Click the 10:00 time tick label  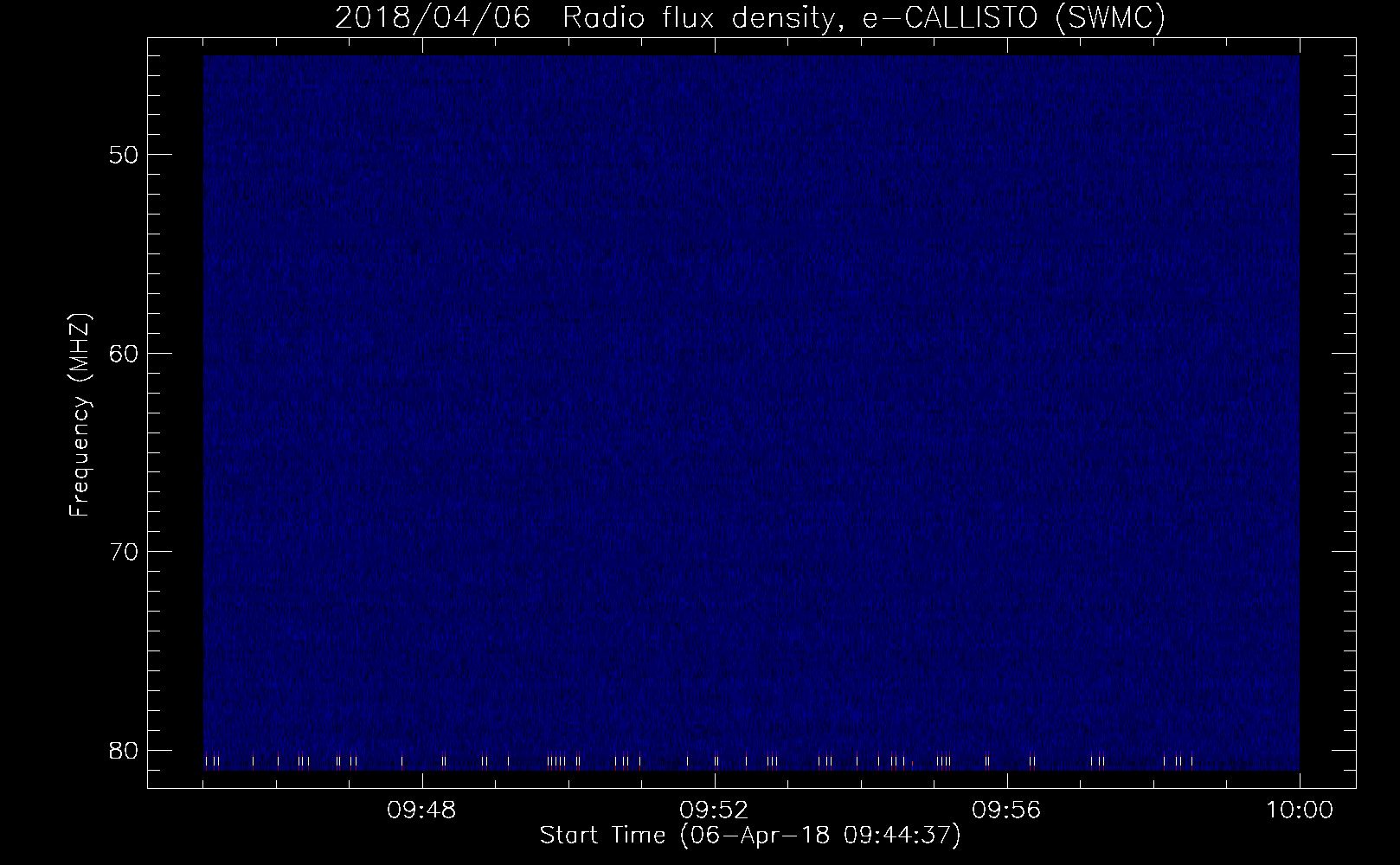(x=1299, y=811)
